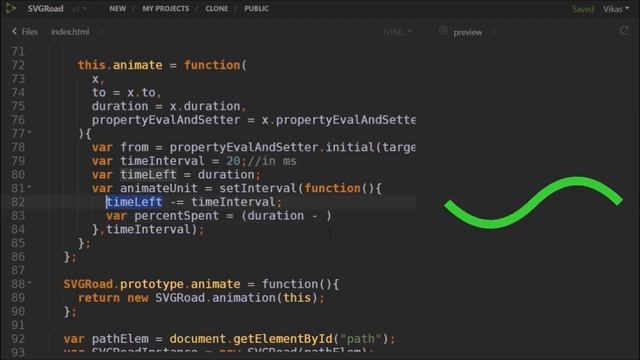This screenshot has height=360, width=640.
Task: Click 'percentSpent' on line 83
Action: tap(177, 216)
